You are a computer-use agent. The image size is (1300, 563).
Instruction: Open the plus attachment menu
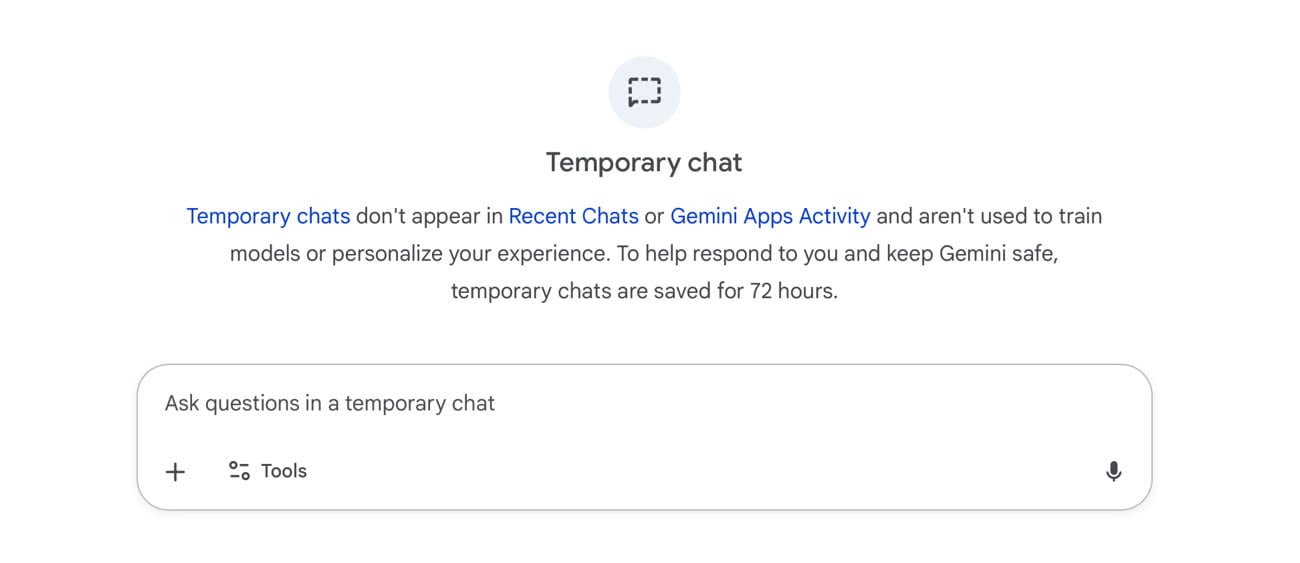175,472
